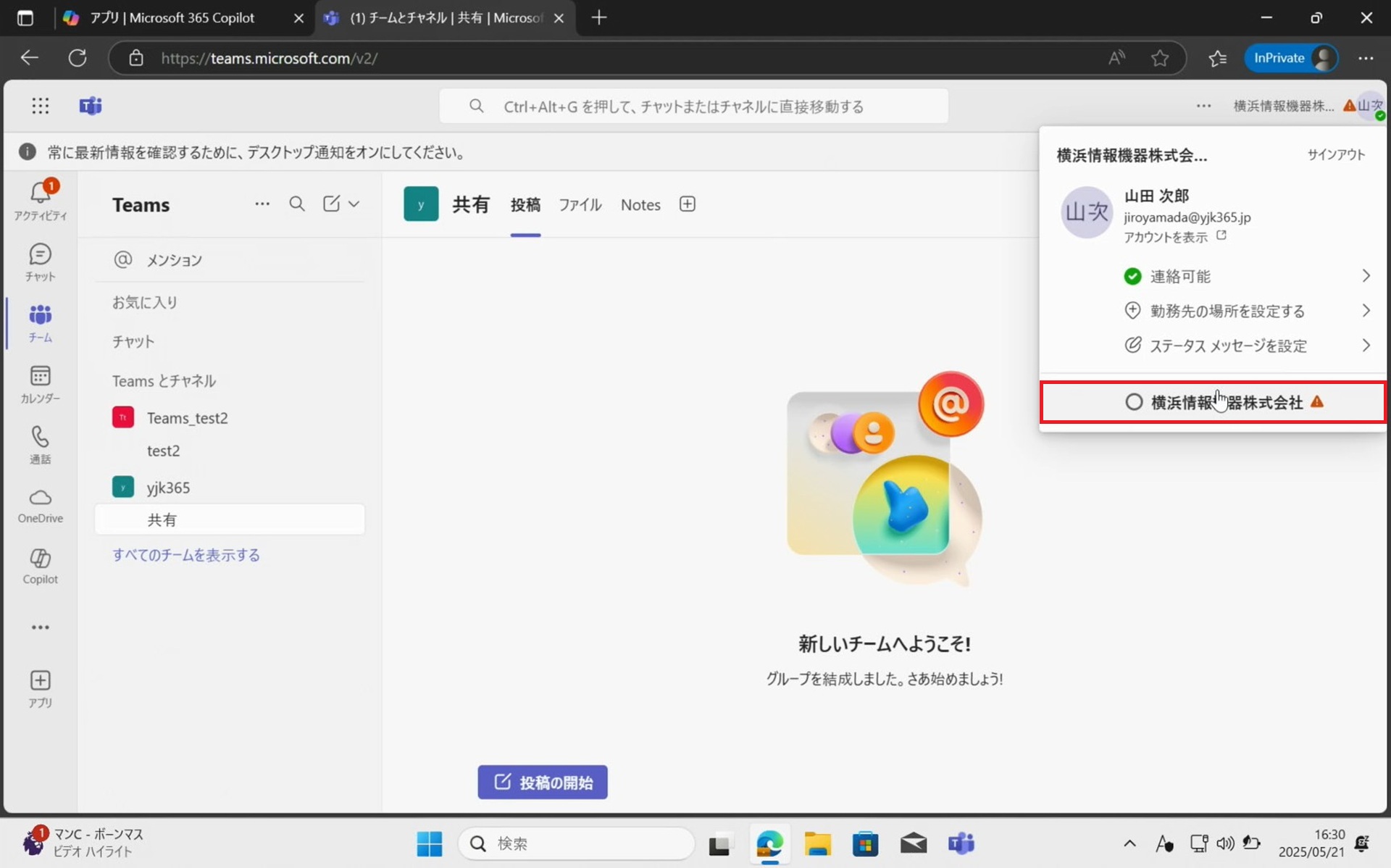1391x868 pixels.
Task: Open browser settings and more menu
Action: tap(1366, 58)
